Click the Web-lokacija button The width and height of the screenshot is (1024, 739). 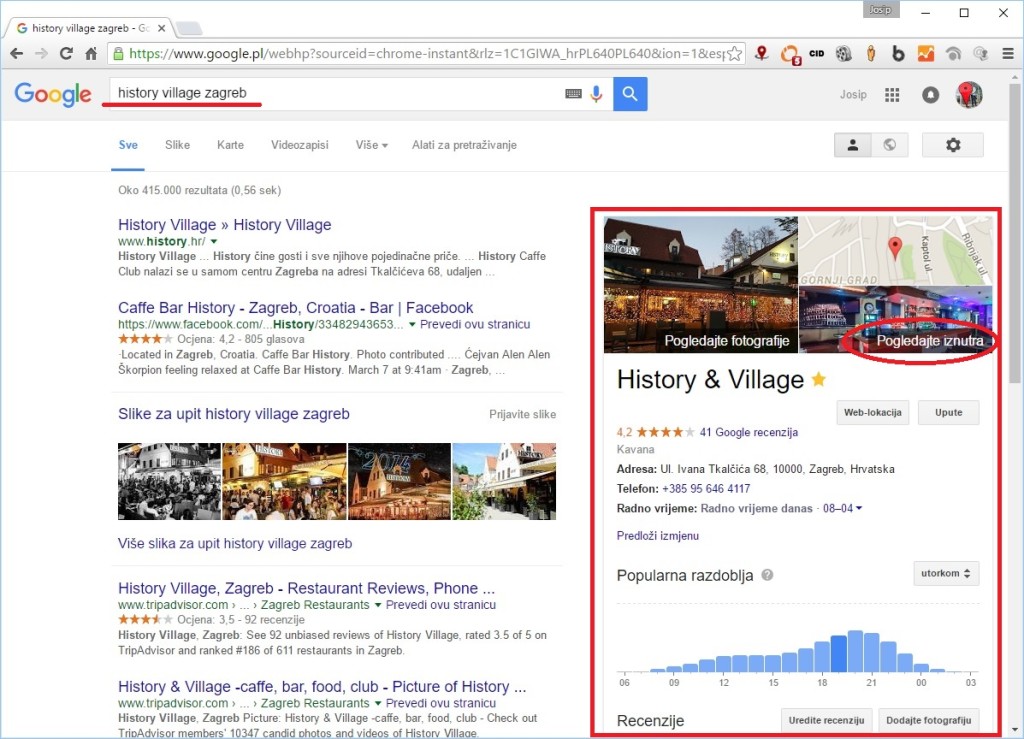coord(872,413)
